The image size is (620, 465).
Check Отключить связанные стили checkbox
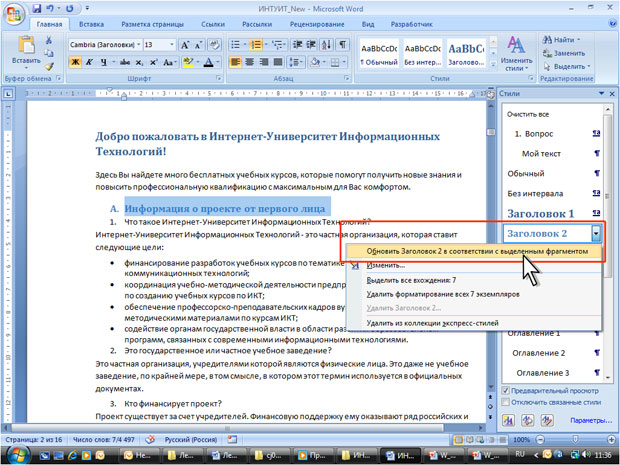point(505,402)
